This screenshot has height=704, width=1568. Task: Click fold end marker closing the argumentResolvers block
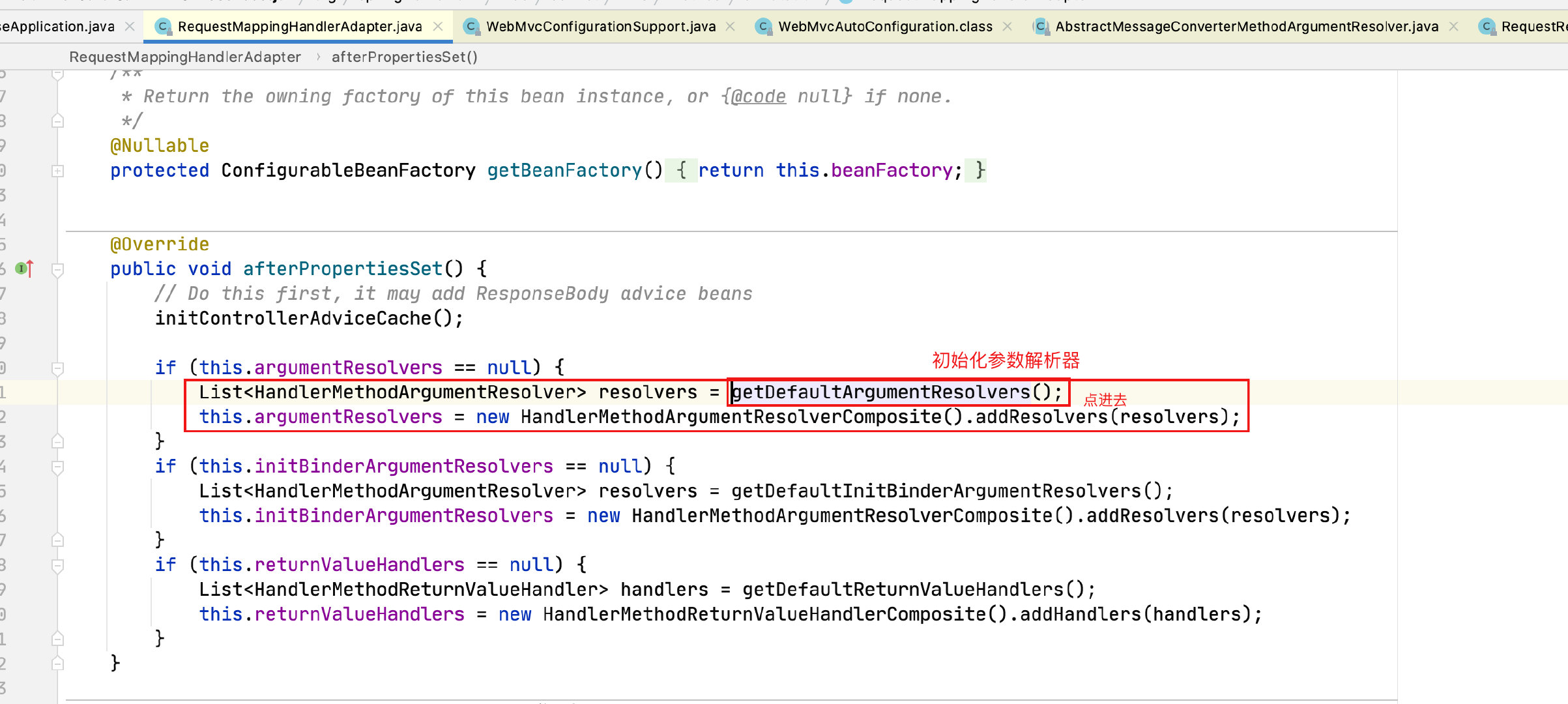coord(57,441)
